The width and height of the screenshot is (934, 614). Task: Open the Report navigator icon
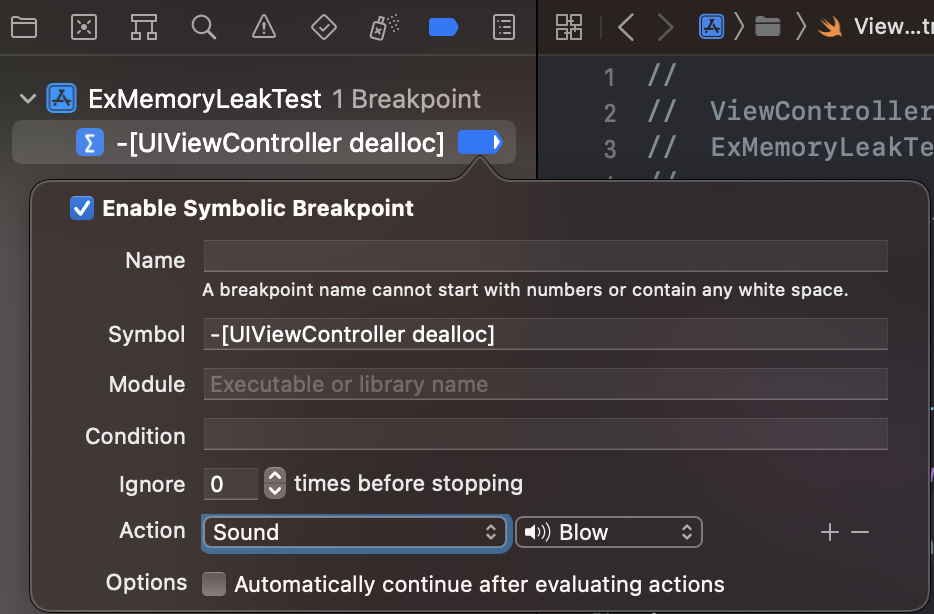click(504, 27)
